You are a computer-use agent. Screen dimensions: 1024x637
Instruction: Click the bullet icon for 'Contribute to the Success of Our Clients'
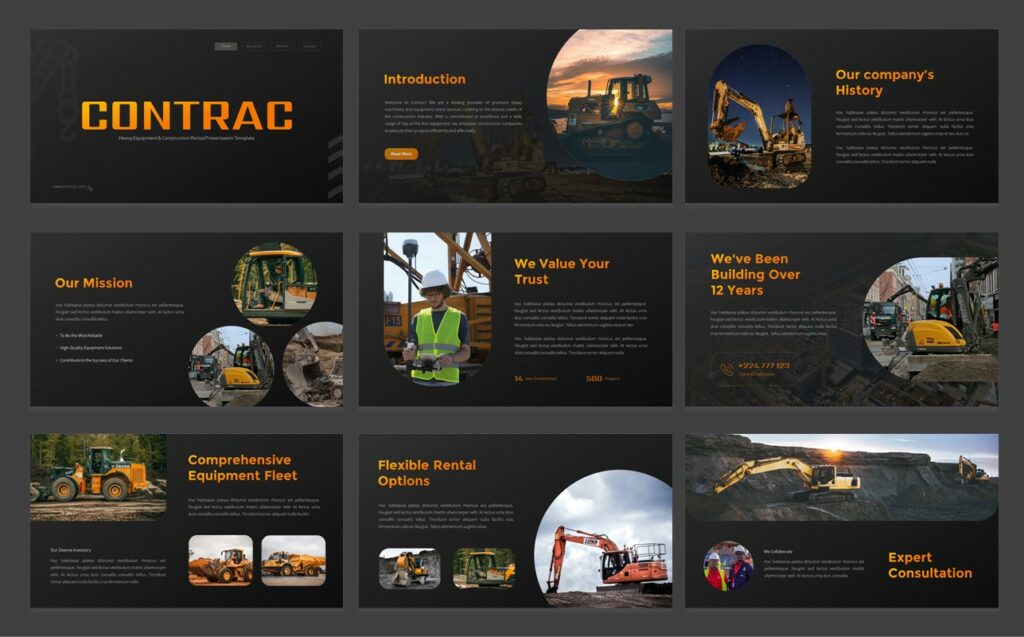tap(57, 359)
